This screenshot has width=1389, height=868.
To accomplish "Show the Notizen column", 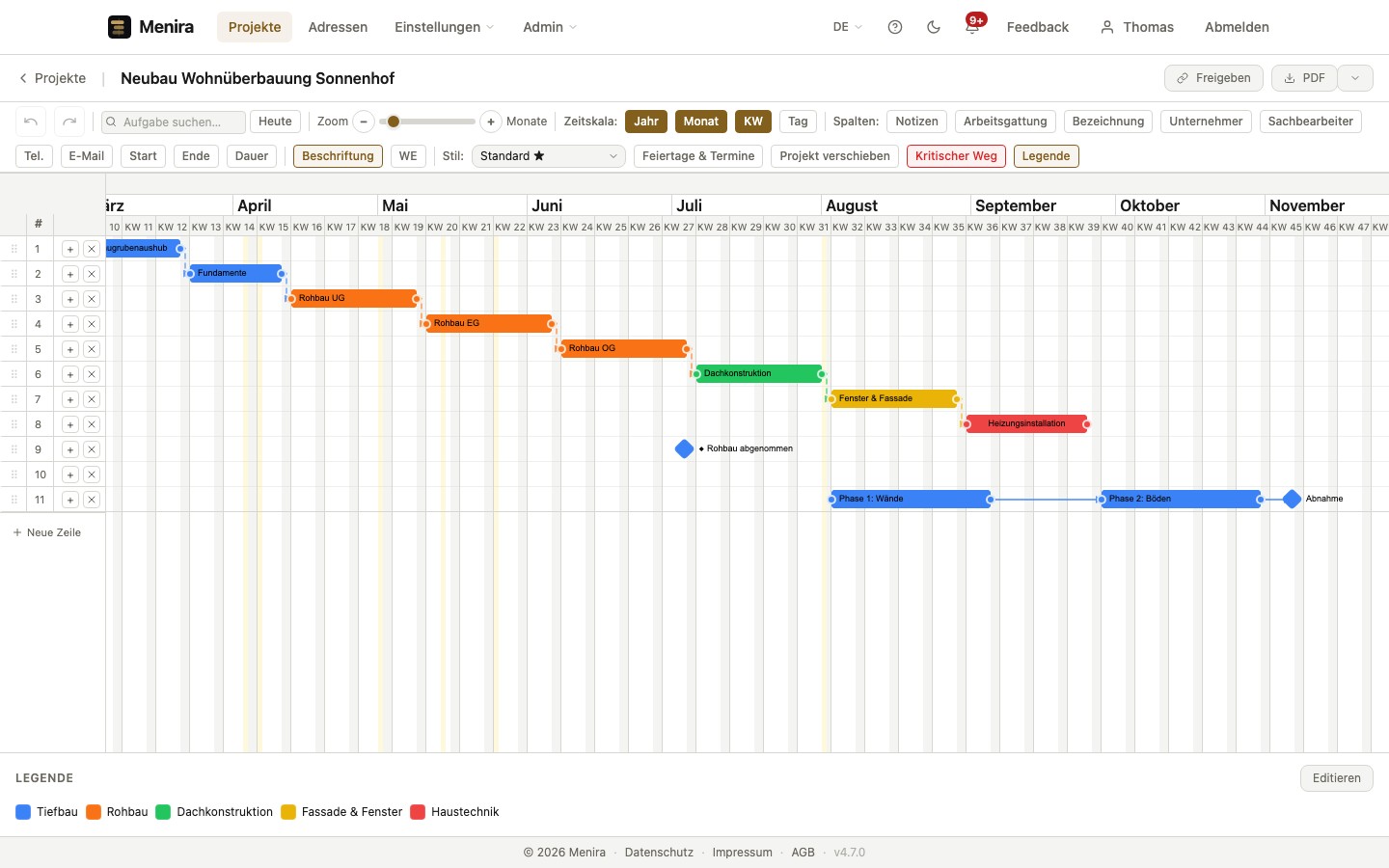I will pos(916,122).
